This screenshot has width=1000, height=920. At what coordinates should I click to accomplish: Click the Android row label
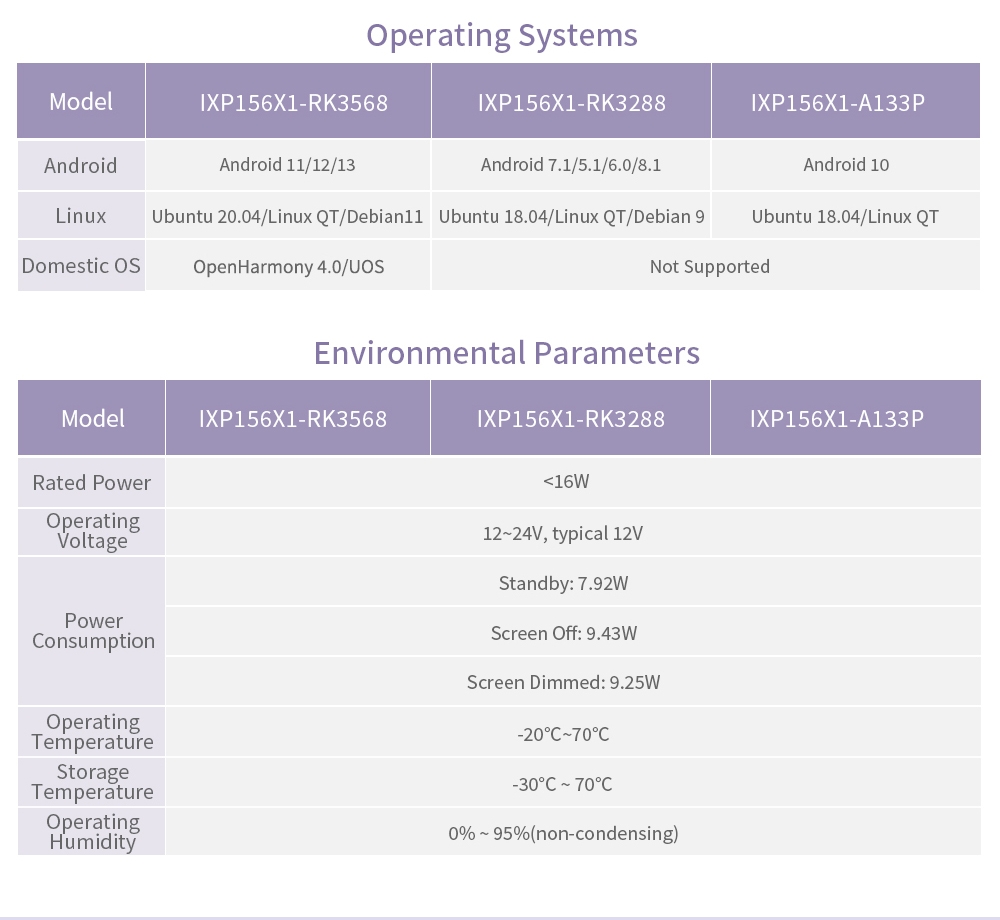[81, 165]
